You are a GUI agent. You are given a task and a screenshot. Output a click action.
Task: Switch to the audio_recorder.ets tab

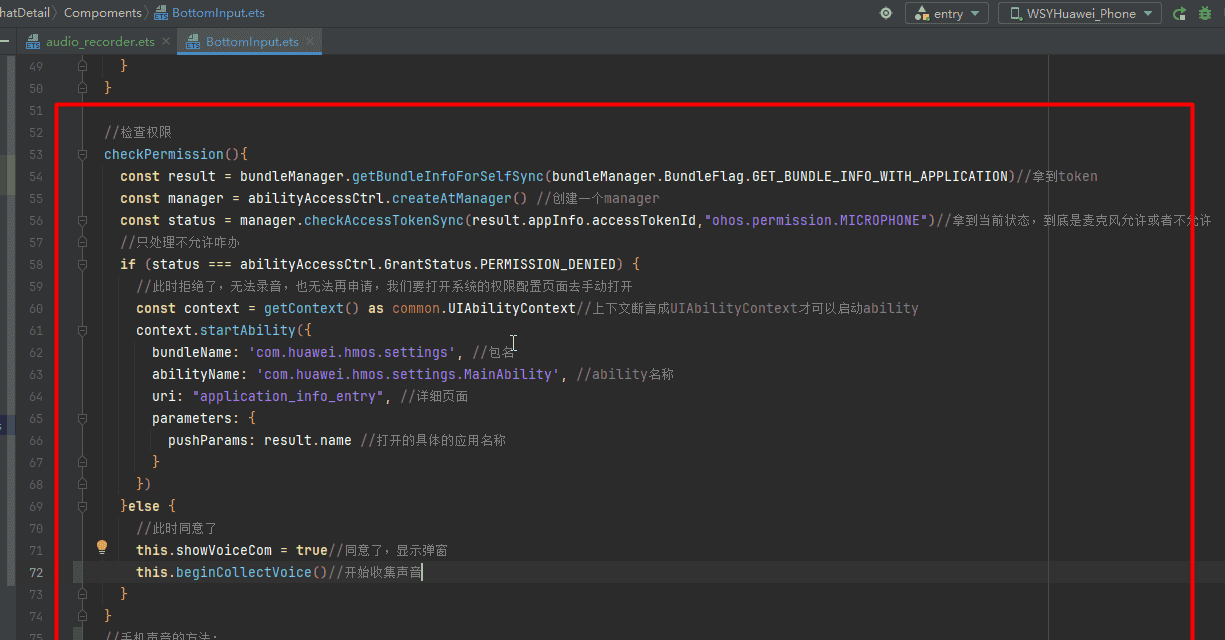click(x=100, y=42)
